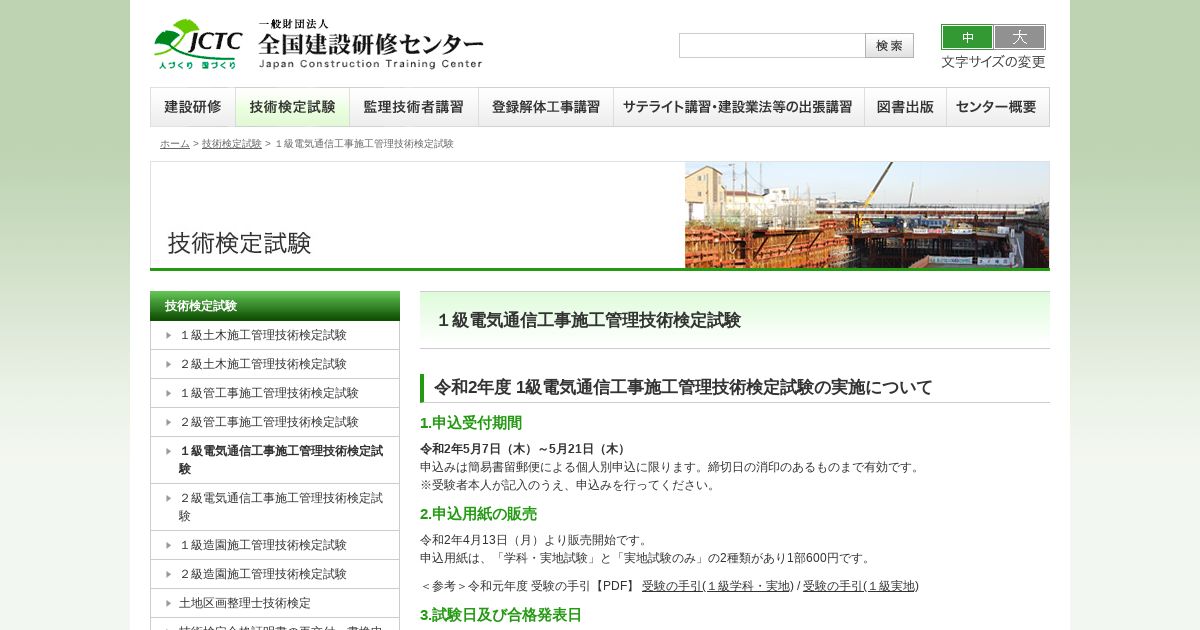Open the 監理技術者講習 menu
This screenshot has height=630, width=1200.
(x=414, y=107)
